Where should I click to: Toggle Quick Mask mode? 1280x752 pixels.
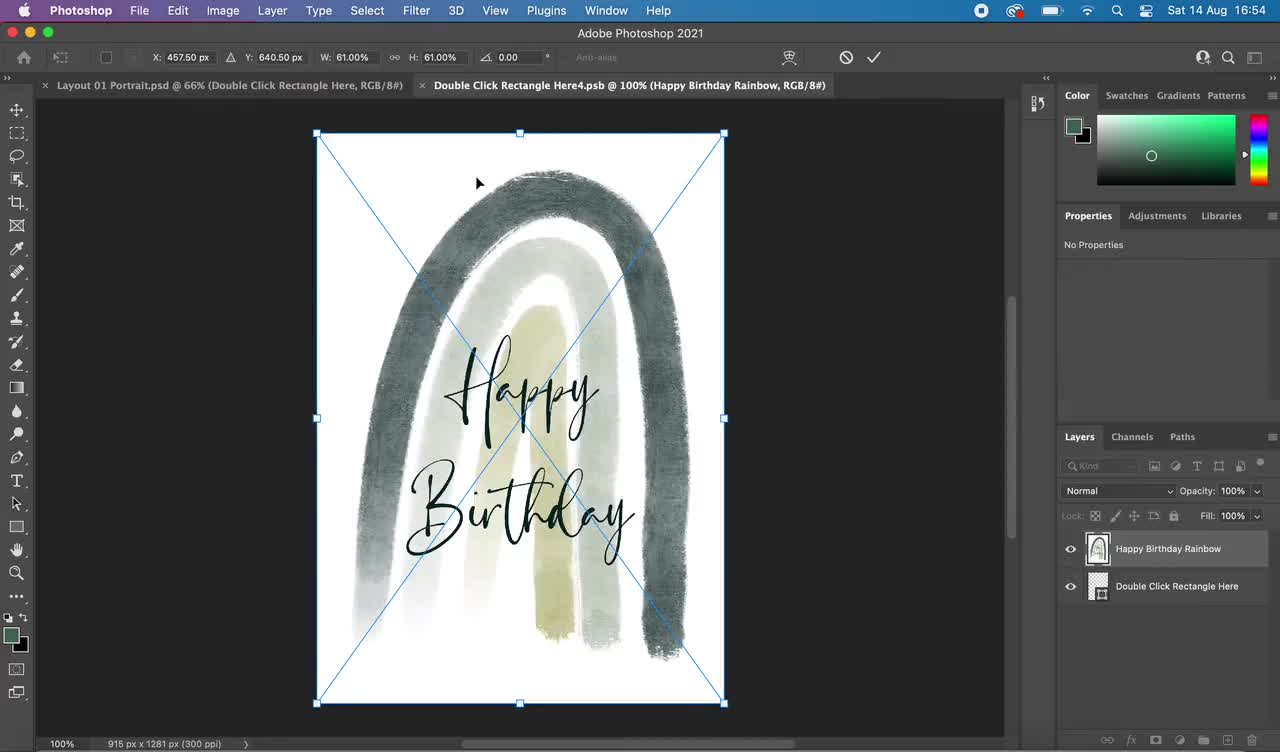[17, 669]
